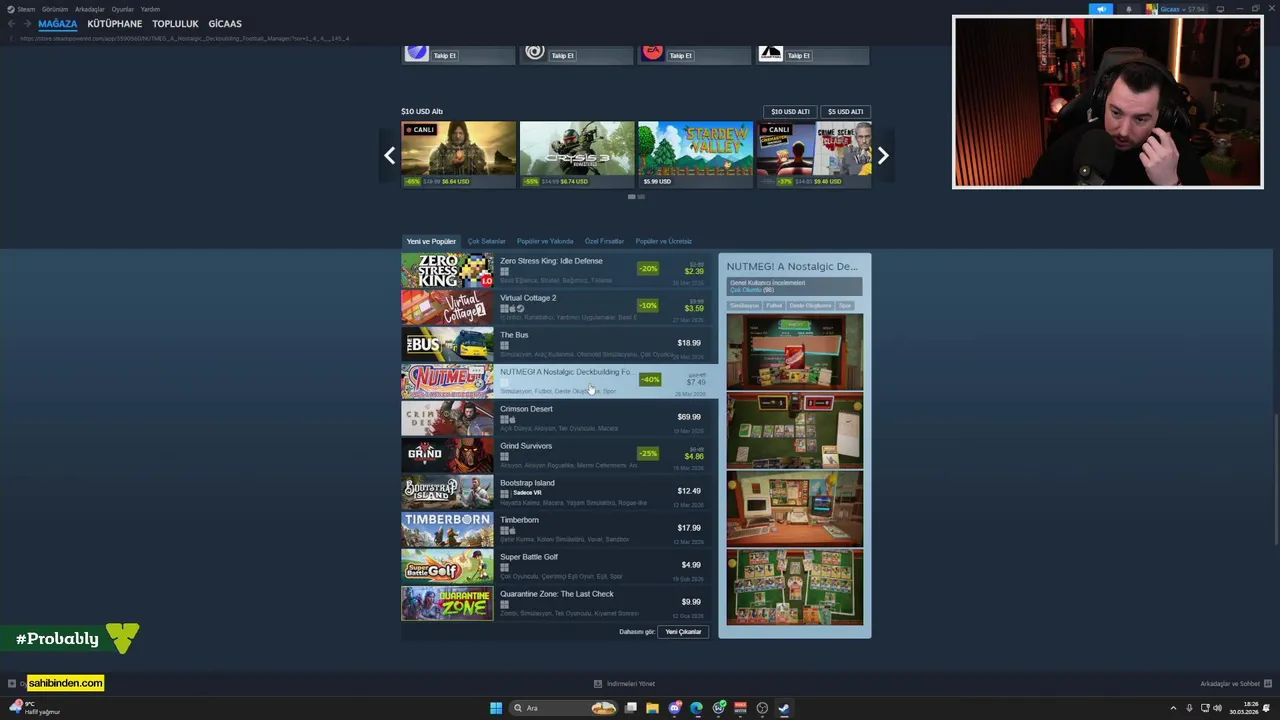Viewport: 1280px width, 720px height.
Task: Show hidden system tray icons
Action: coord(1173,708)
